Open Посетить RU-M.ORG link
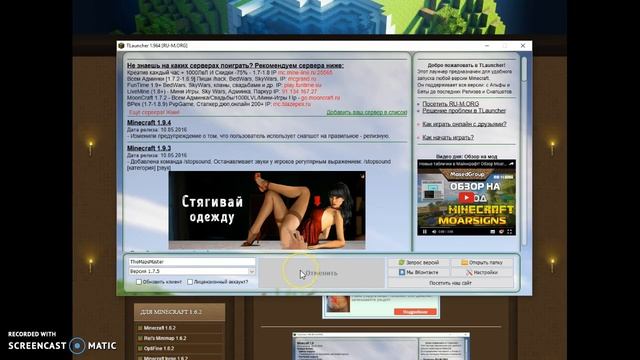Screen dimensions: 640x360 point(451,104)
